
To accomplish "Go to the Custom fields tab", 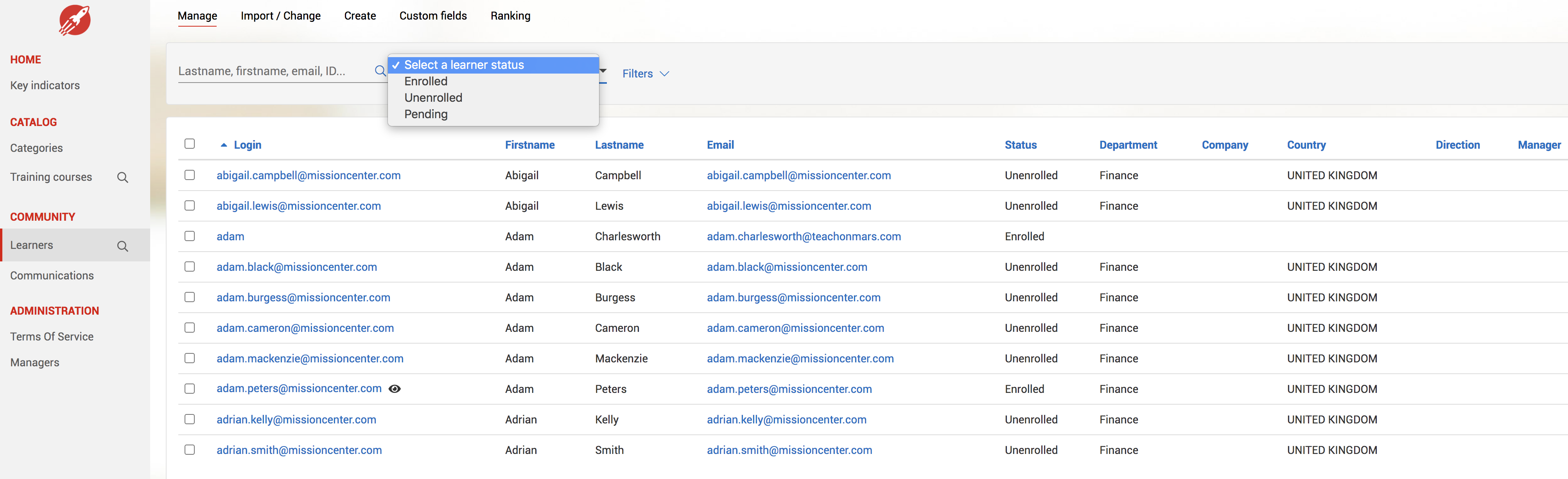I will click(433, 16).
